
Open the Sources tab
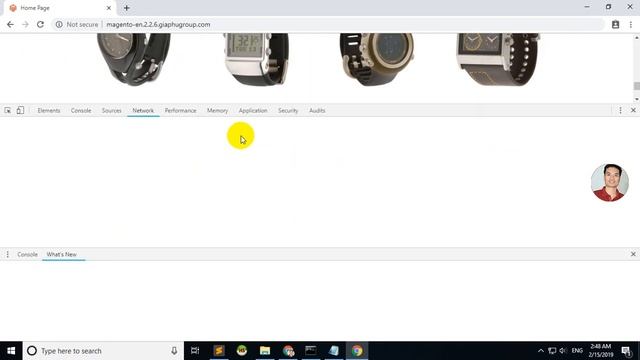(x=111, y=111)
